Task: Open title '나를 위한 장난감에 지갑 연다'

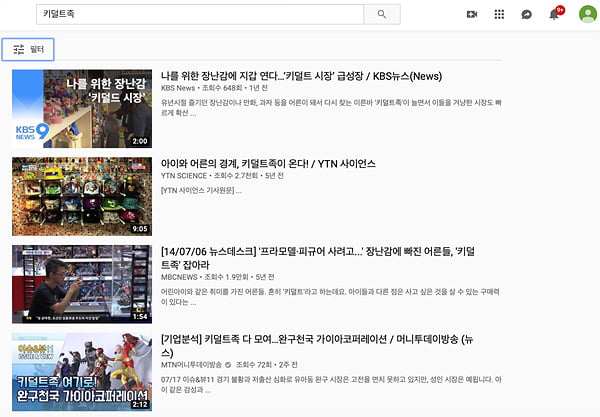Action: (x=301, y=76)
